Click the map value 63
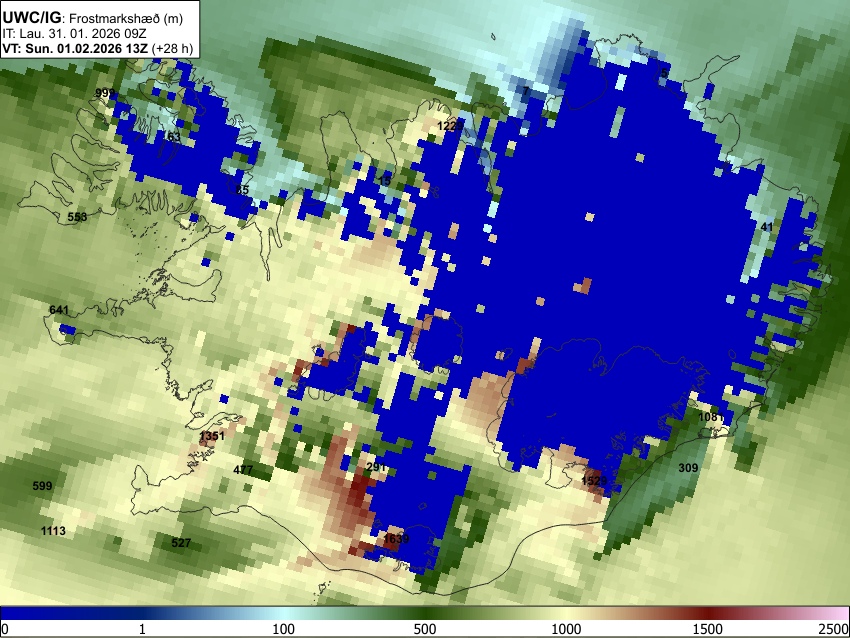This screenshot has width=850, height=638. point(174,136)
